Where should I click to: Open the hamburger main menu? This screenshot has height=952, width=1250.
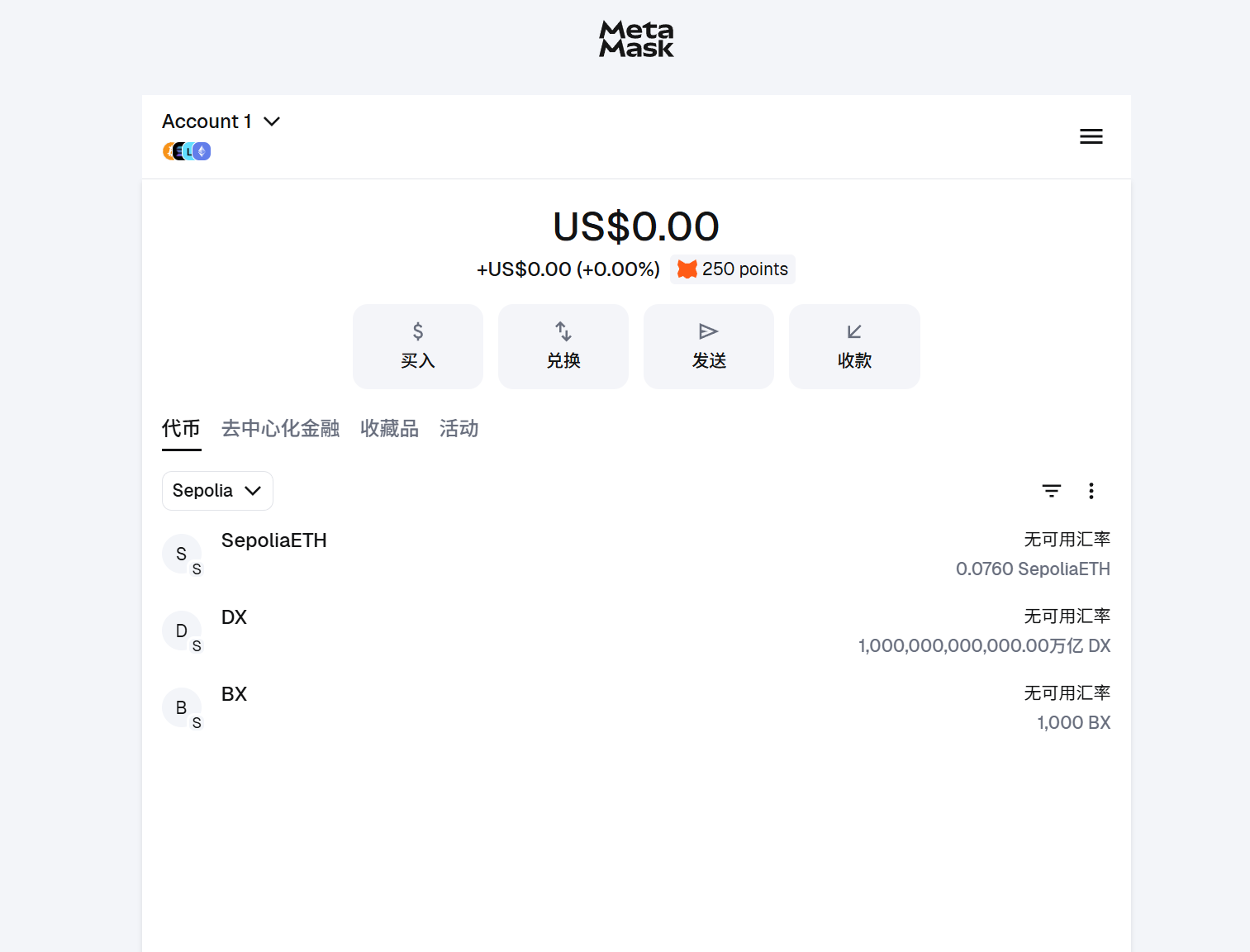[x=1091, y=136]
